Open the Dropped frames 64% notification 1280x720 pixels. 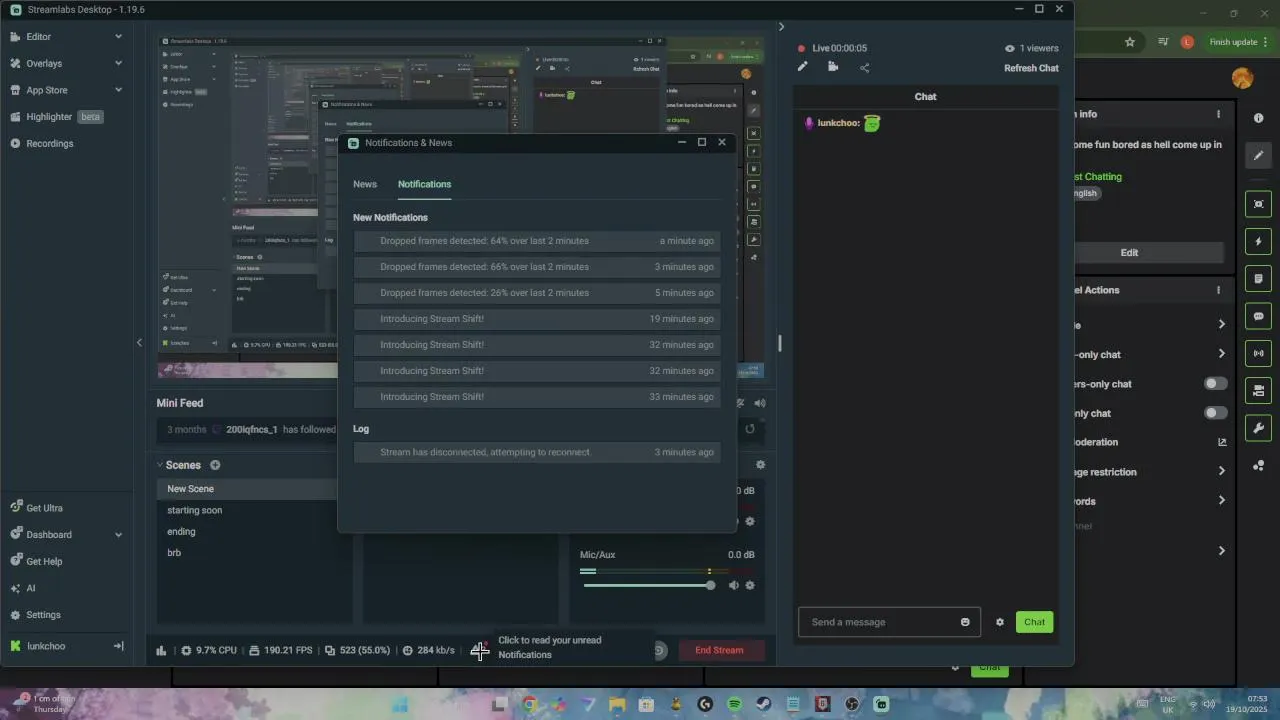(536, 241)
